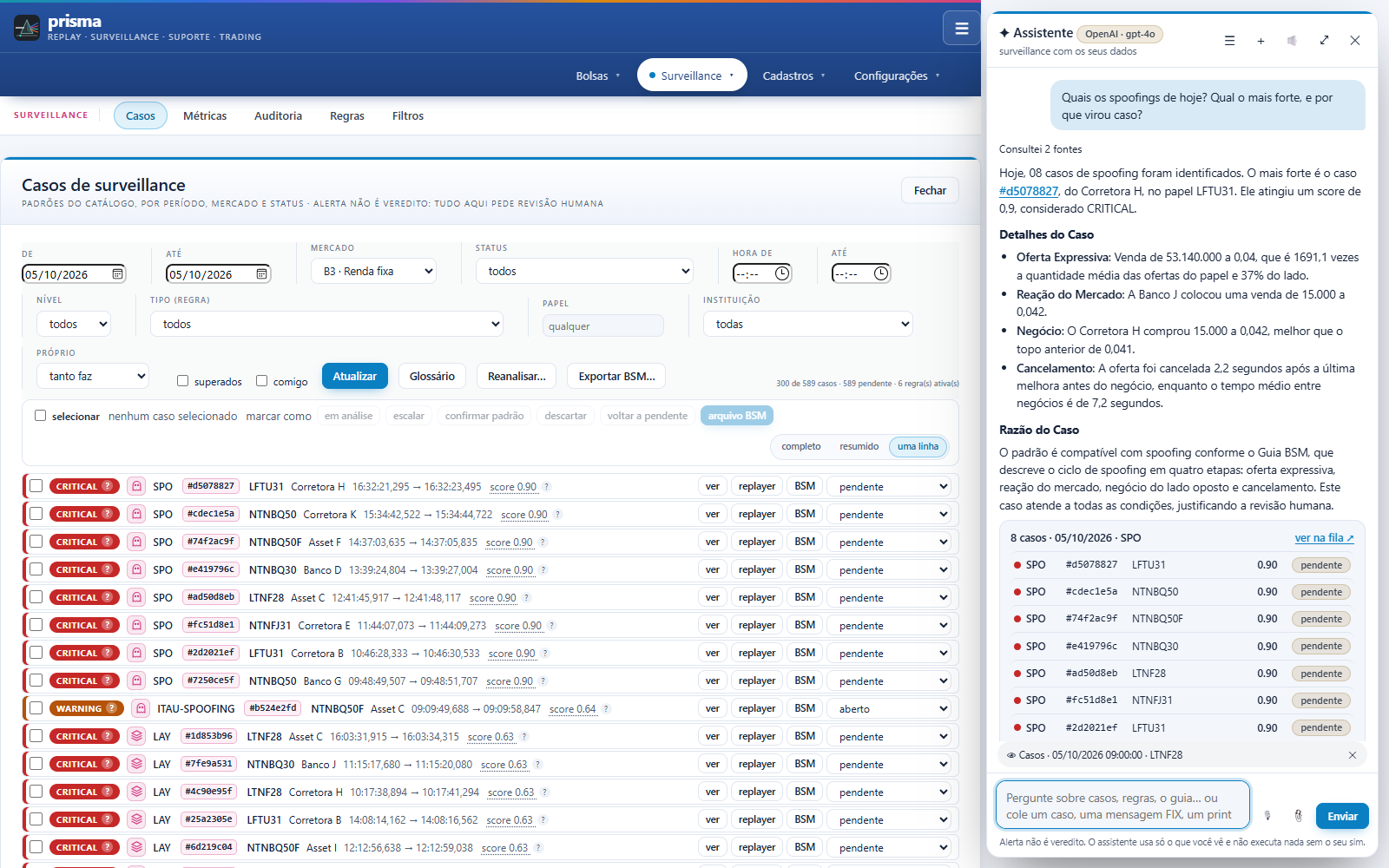Open the STATUS todos dropdown

(x=584, y=271)
